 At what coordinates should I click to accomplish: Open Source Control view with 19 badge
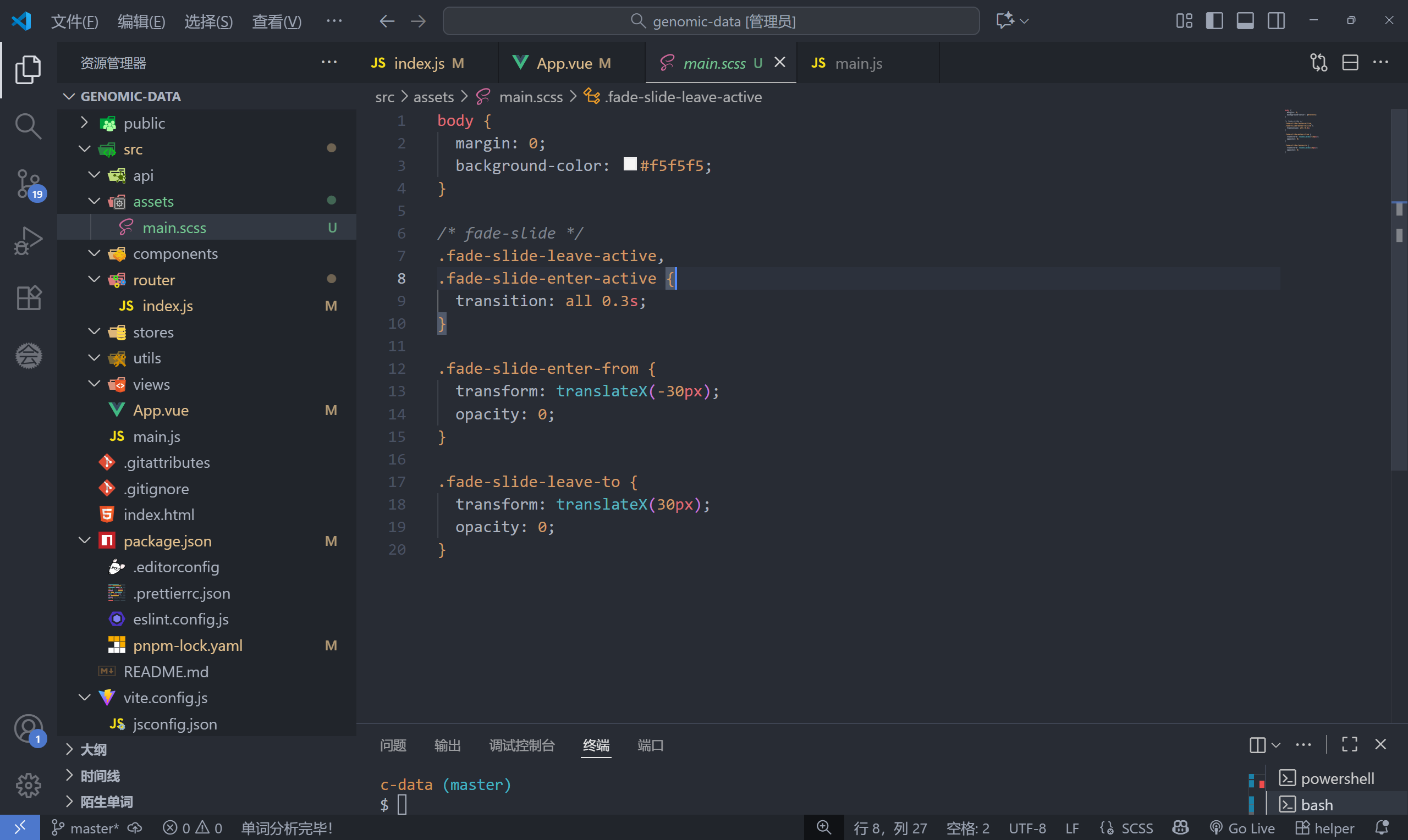tap(28, 184)
